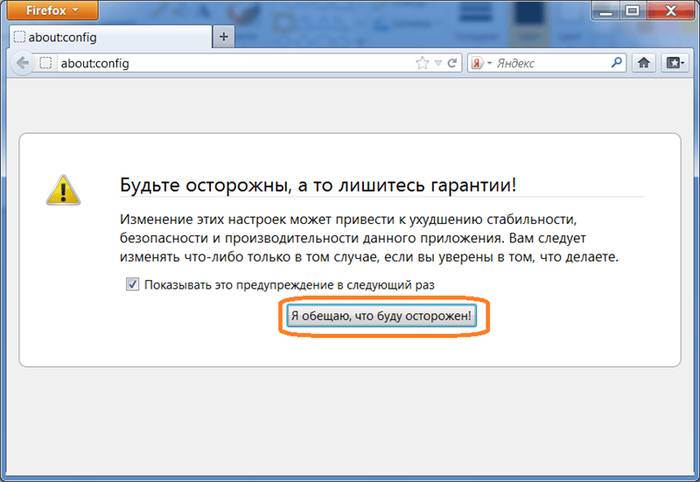Select the about:config tab
This screenshot has width=700, height=482.
pos(111,37)
